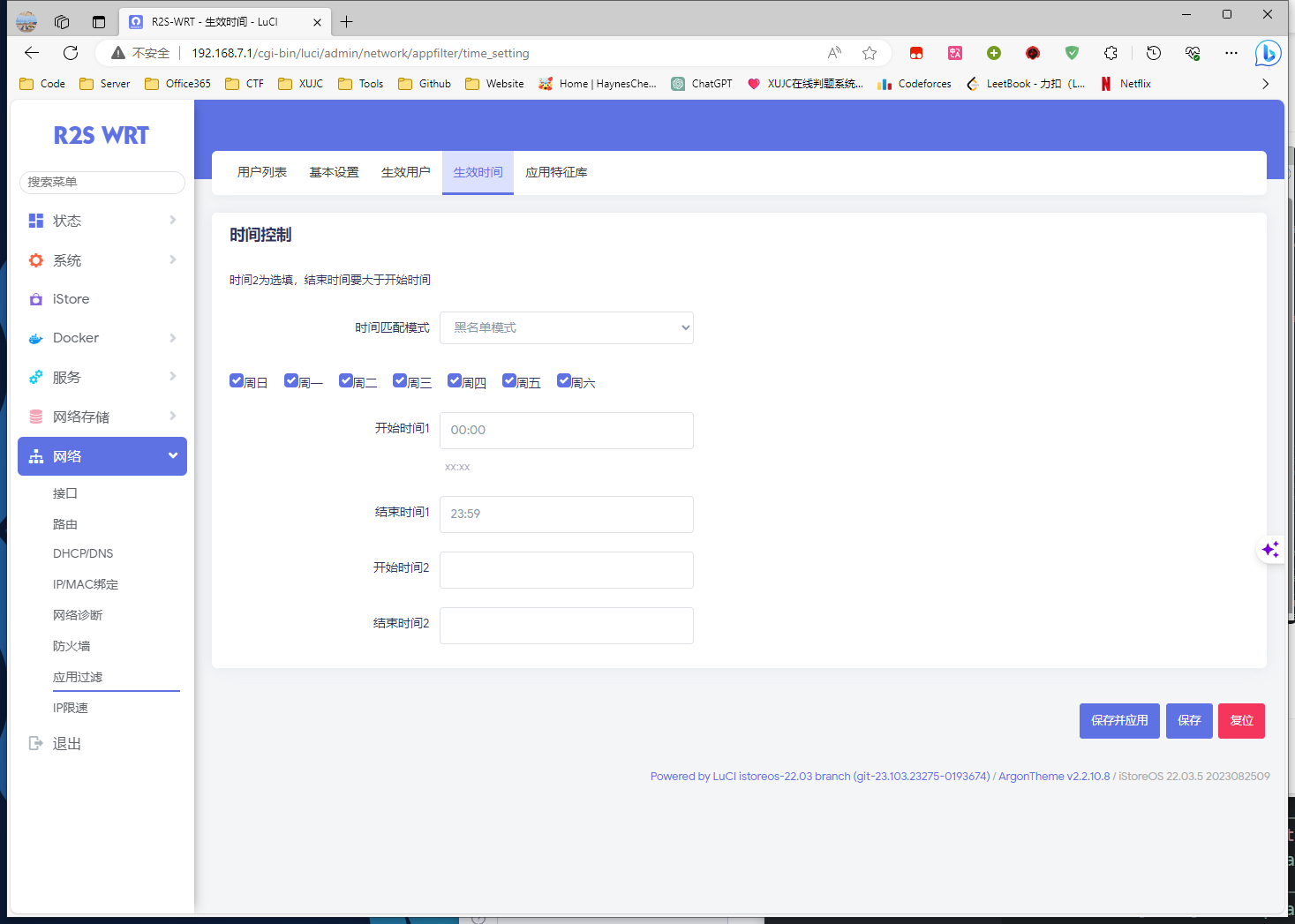The height and width of the screenshot is (924, 1295).
Task: Activate Read Aloud in address bar
Action: (x=834, y=53)
